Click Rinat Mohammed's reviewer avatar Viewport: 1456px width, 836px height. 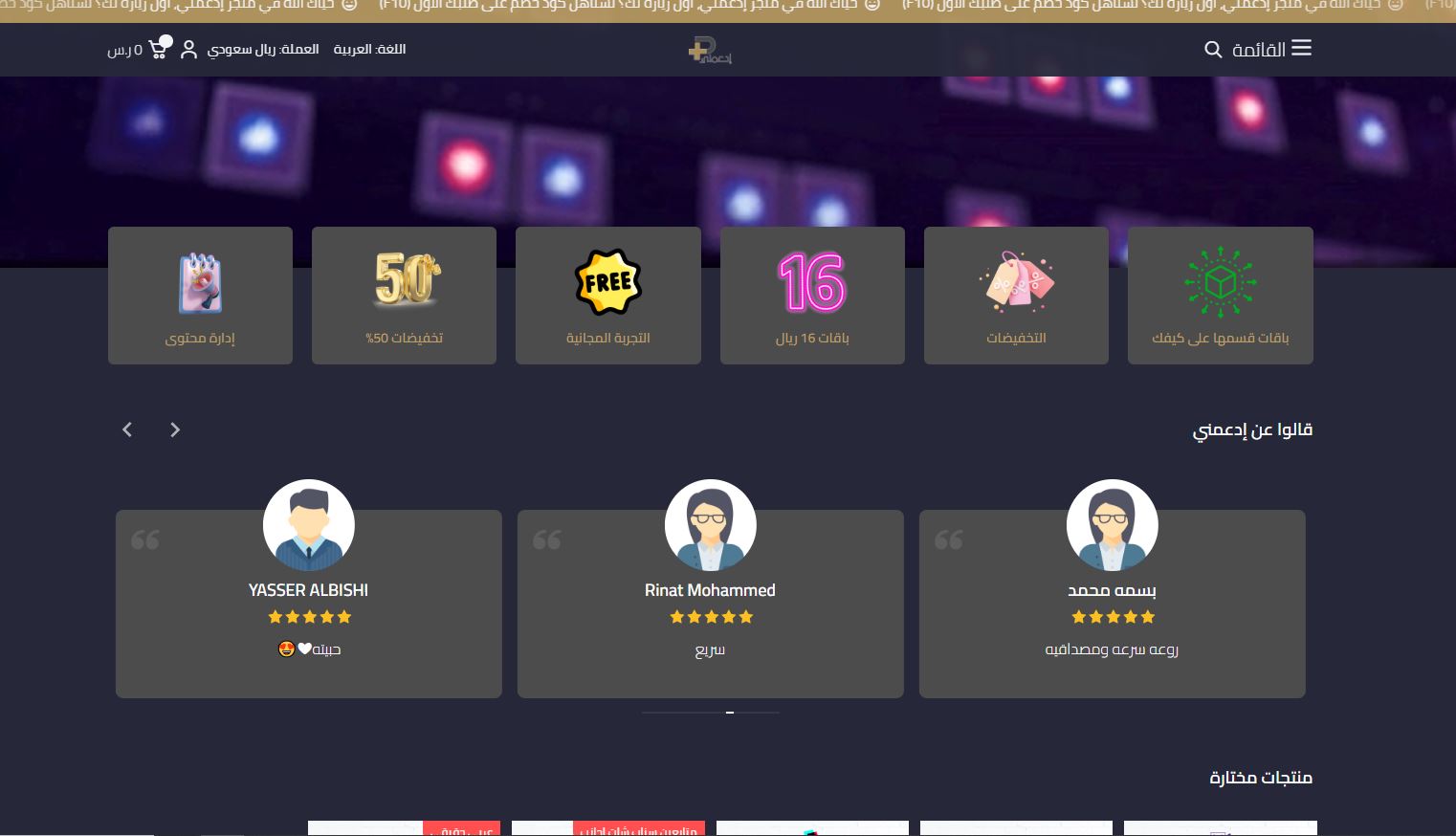pos(710,525)
